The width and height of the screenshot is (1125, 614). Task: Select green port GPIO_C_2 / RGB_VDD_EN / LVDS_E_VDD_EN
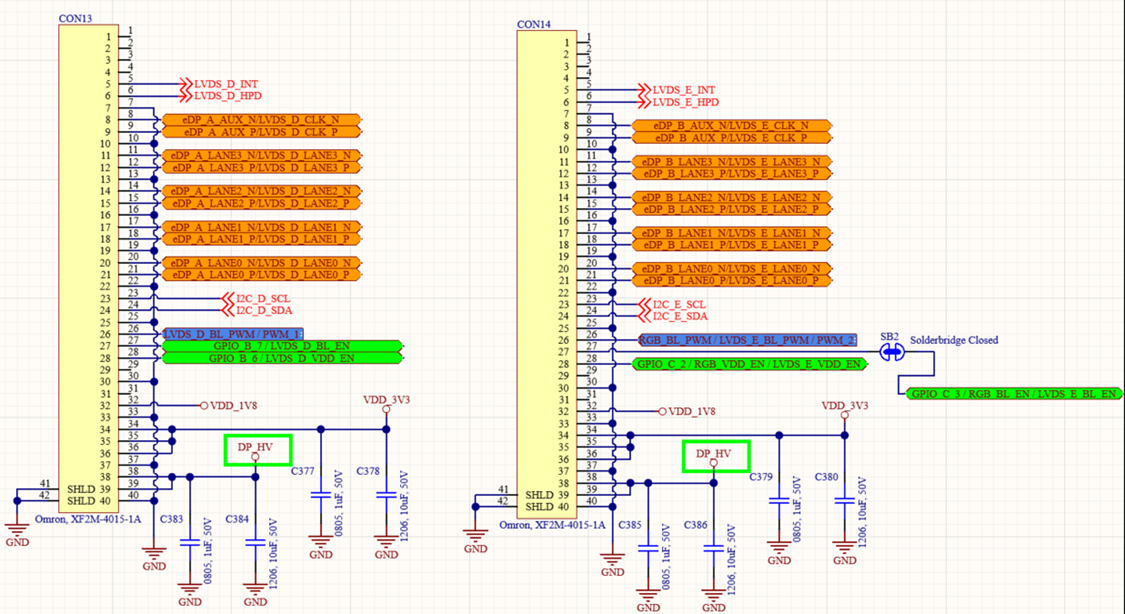750,364
